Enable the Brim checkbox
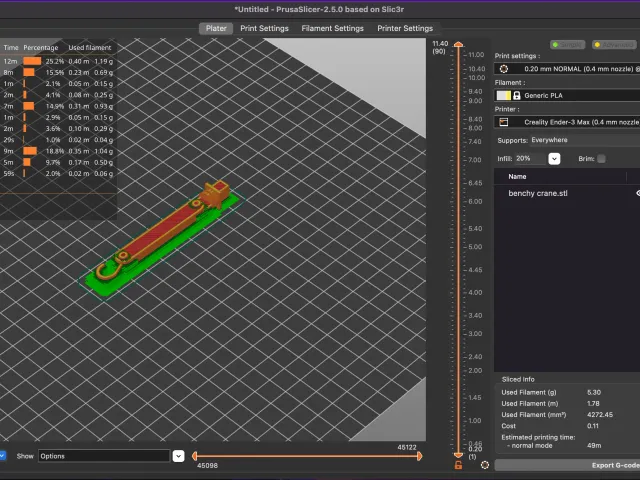The width and height of the screenshot is (640, 480). 601,159
